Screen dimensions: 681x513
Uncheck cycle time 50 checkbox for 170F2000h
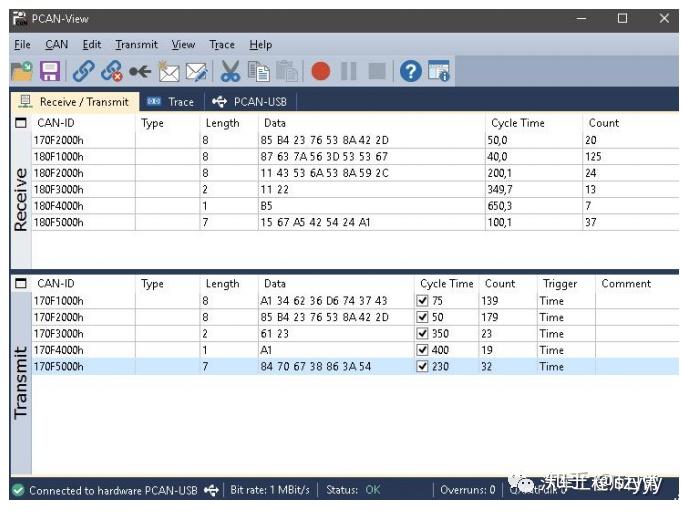[422, 317]
